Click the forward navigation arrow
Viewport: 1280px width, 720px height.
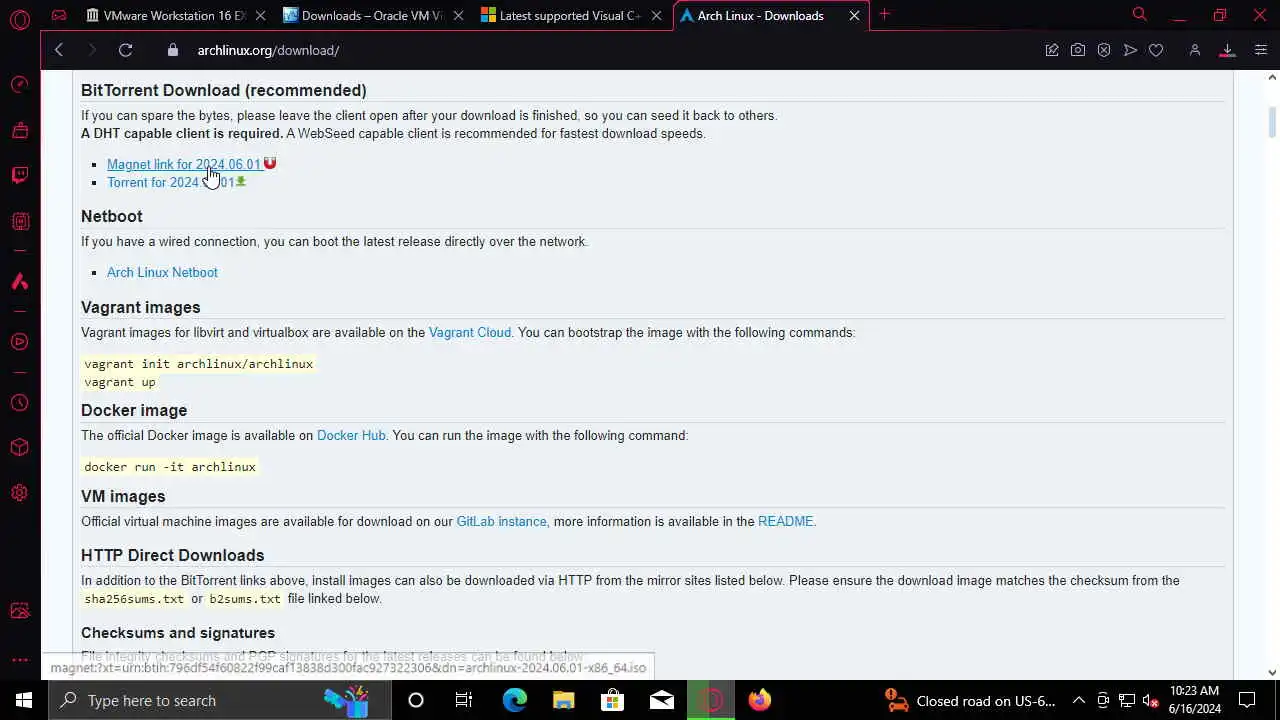coord(92,50)
